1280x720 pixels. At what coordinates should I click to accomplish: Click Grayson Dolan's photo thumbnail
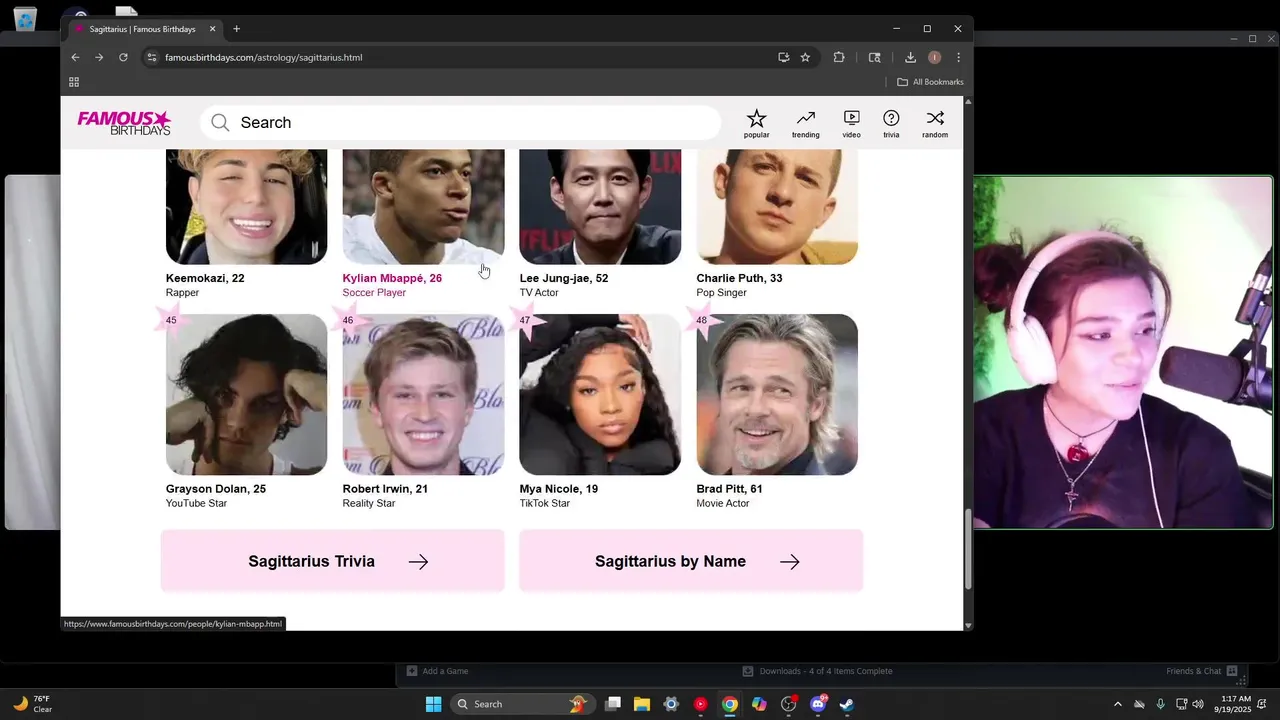coord(246,394)
